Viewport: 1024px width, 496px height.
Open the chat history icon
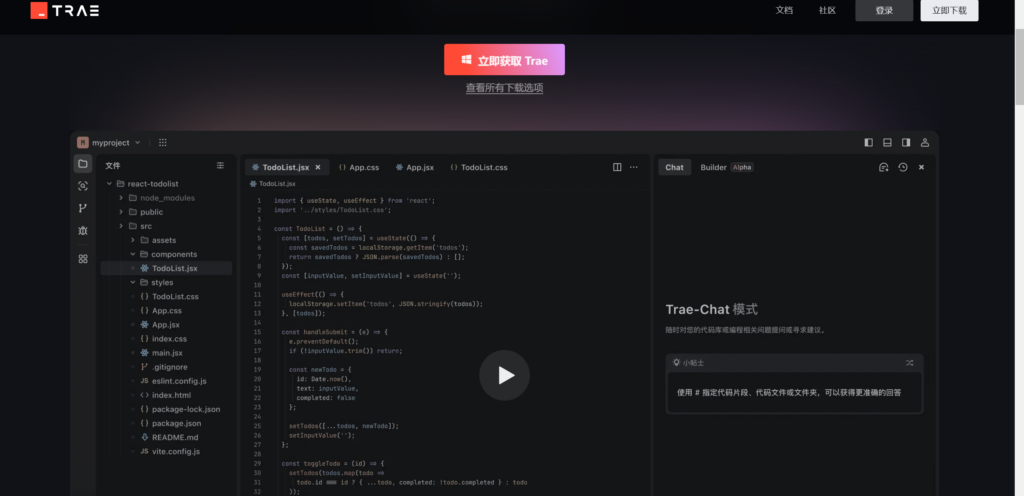click(x=903, y=167)
